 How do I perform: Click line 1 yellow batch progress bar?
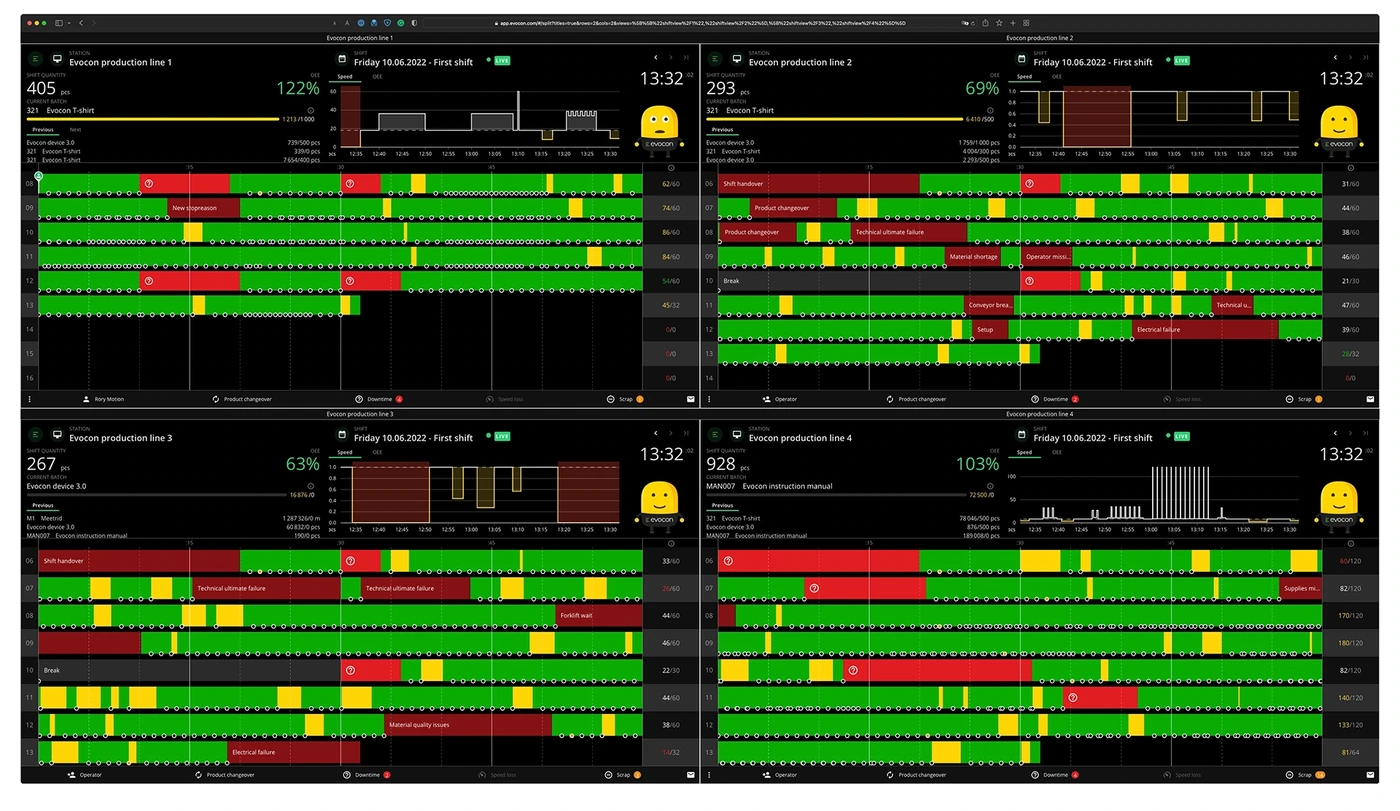153,119
